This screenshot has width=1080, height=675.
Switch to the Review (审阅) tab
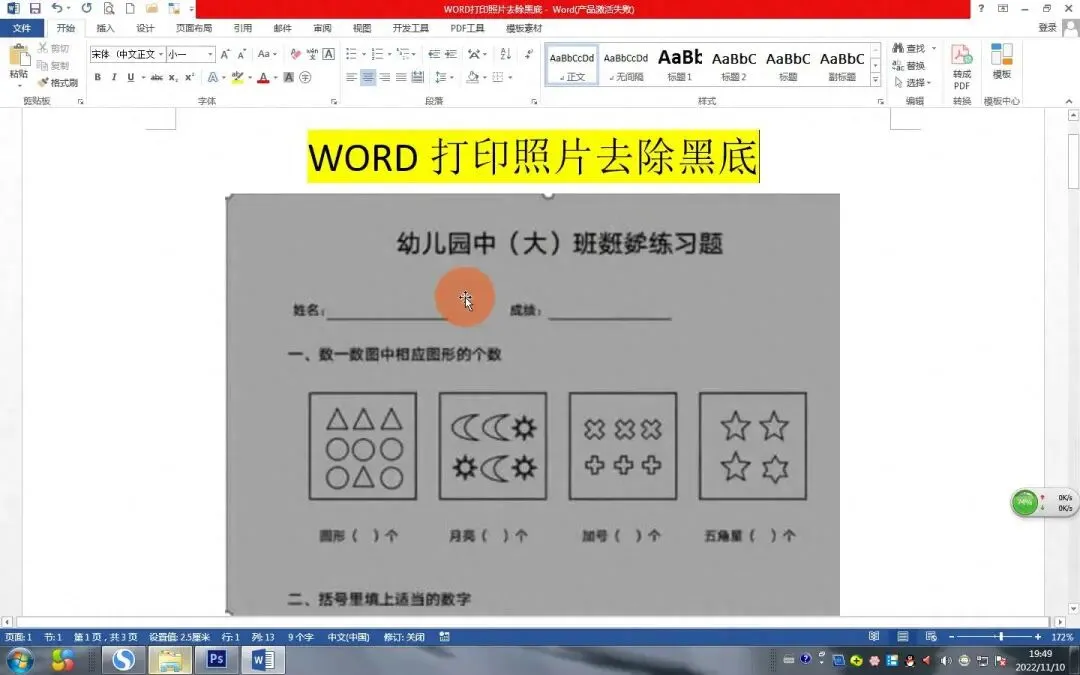tap(322, 28)
